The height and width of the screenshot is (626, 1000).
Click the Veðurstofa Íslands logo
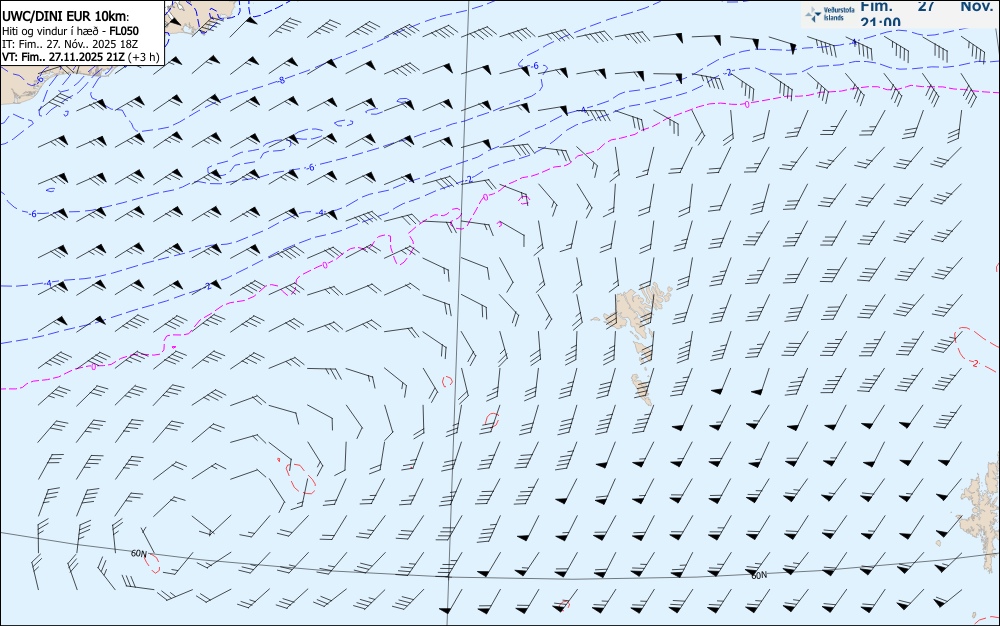click(830, 14)
